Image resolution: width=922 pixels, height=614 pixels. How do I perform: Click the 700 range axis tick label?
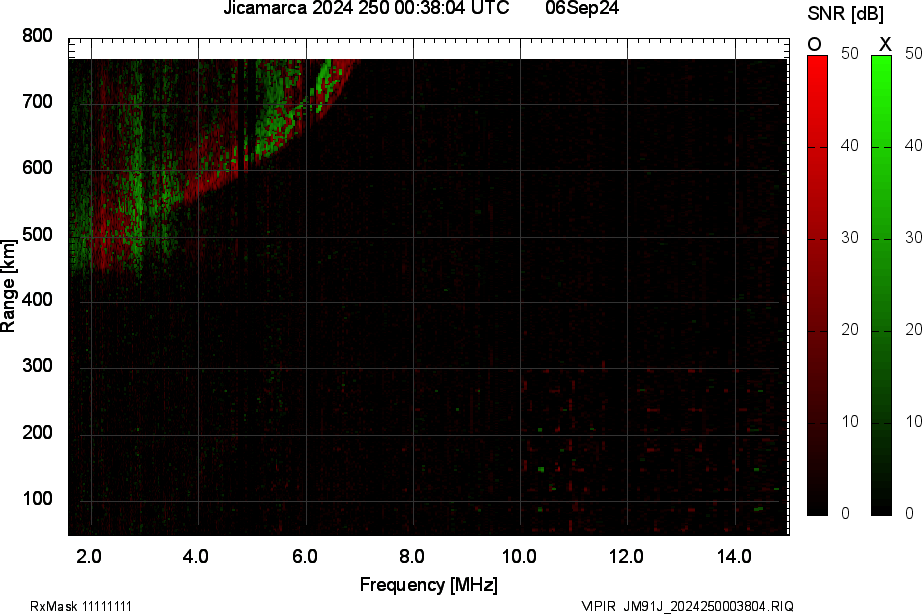(x=37, y=102)
